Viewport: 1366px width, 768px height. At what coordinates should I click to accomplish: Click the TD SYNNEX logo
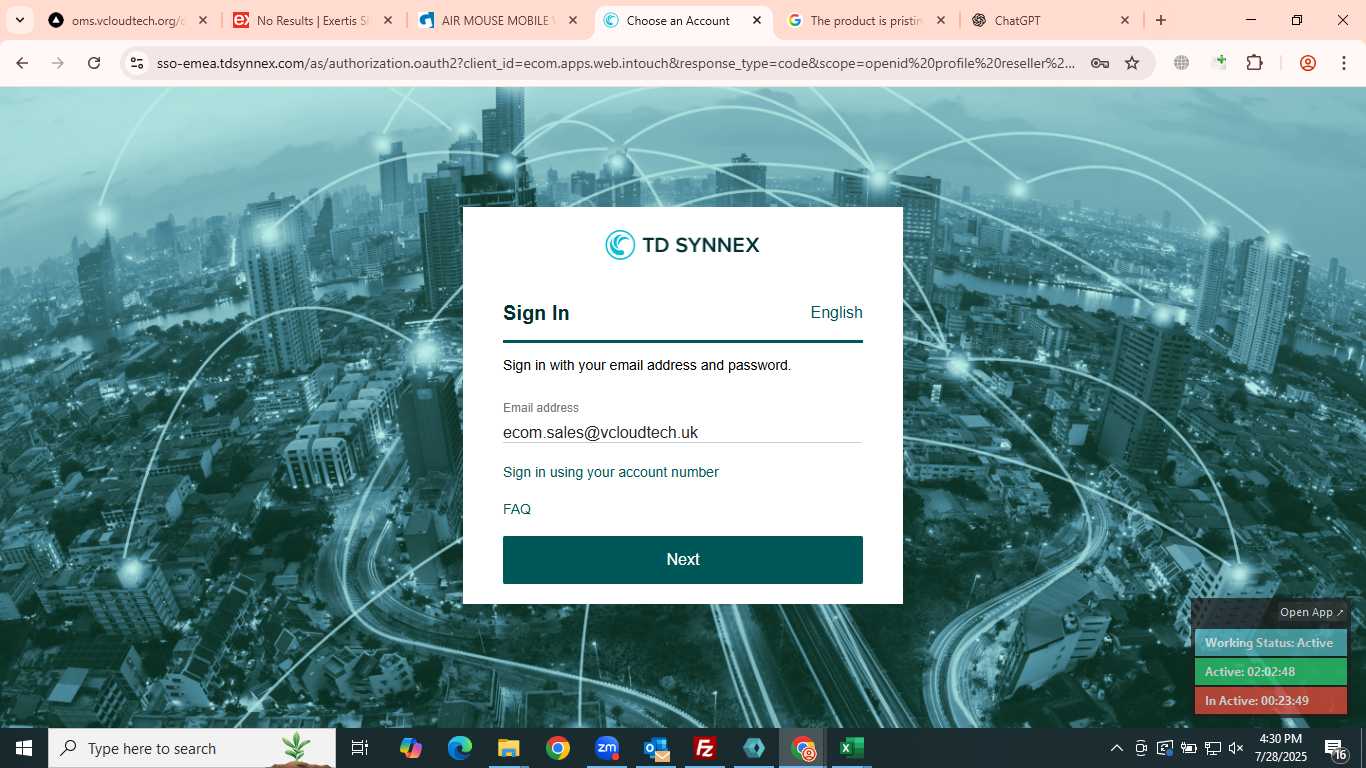pos(683,245)
